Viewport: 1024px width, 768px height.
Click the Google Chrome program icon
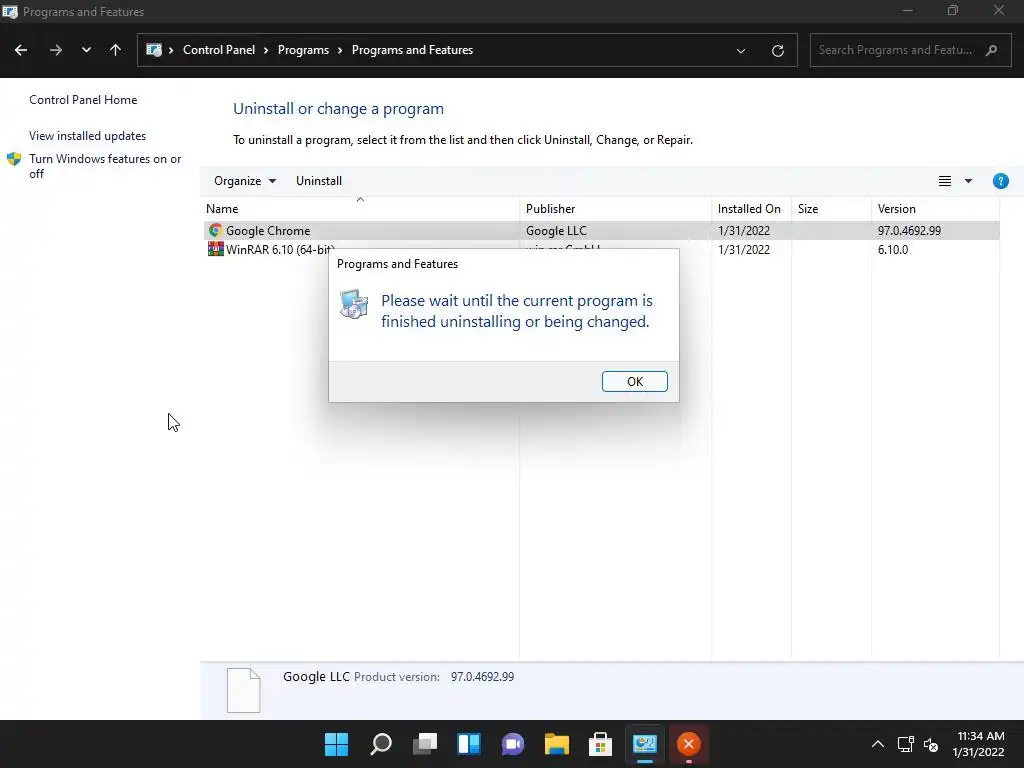tap(216, 231)
